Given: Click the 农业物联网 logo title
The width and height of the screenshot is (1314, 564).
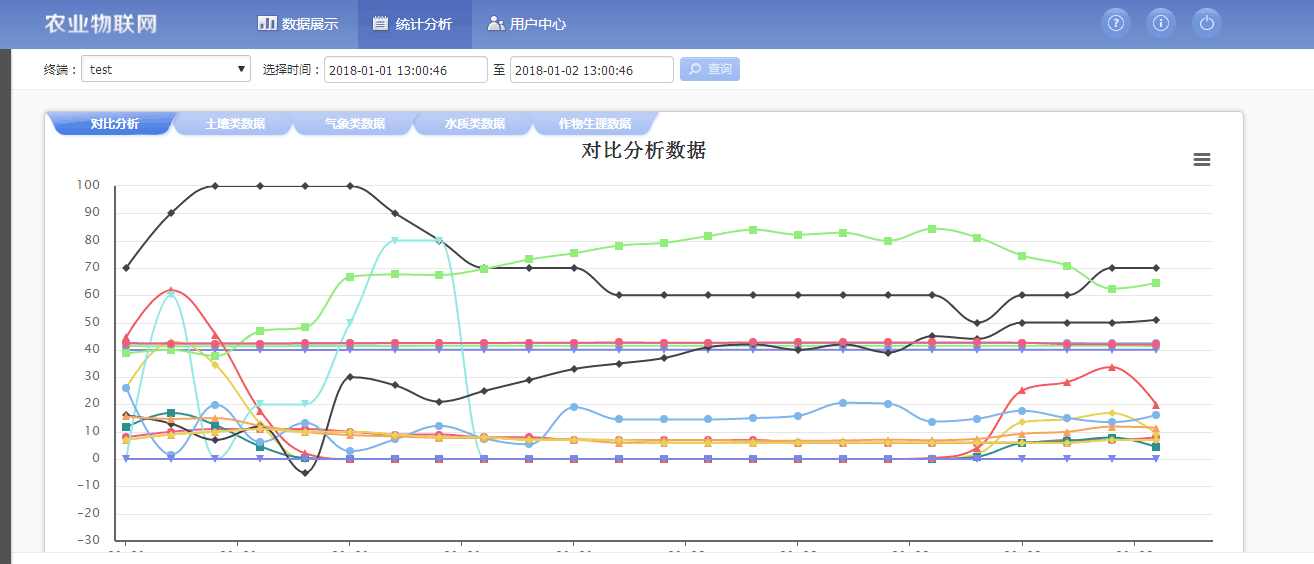Looking at the screenshot, I should coord(101,24).
